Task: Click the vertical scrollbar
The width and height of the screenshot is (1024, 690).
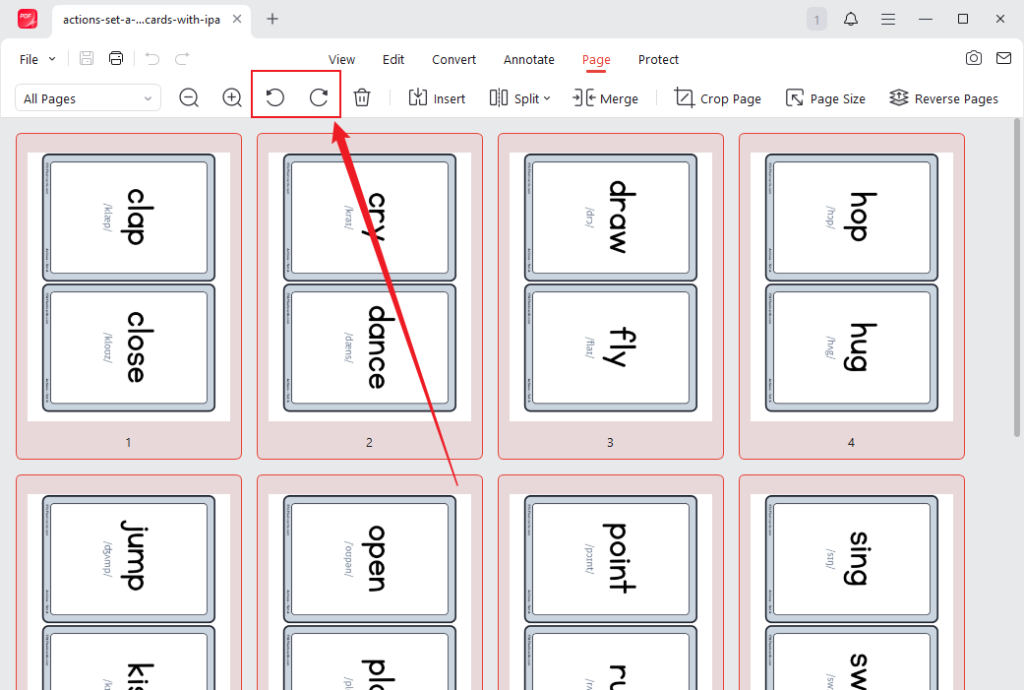Action: coord(1016,277)
